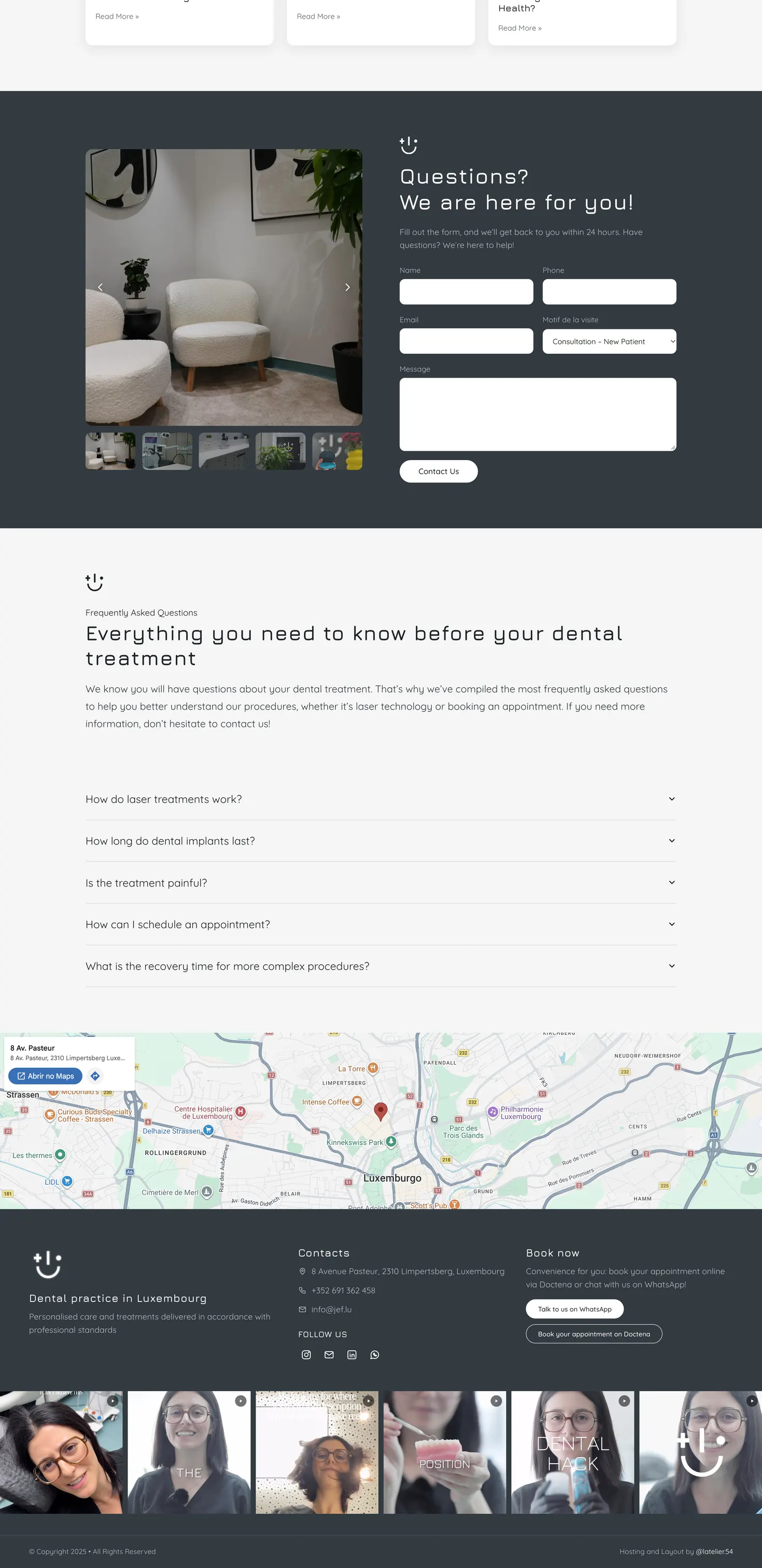Focus the Name input field

point(467,292)
